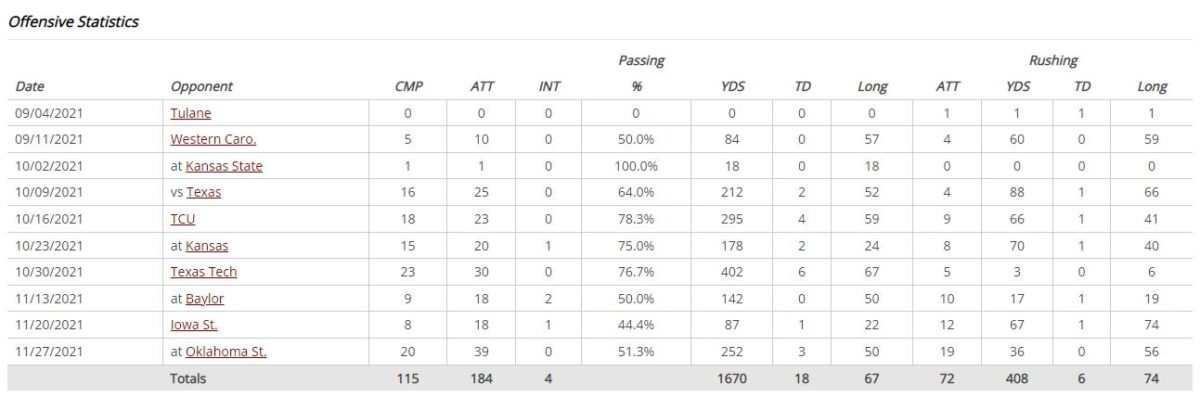The height and width of the screenshot is (410, 1200).
Task: Select the Opponent column header
Action: [x=202, y=87]
